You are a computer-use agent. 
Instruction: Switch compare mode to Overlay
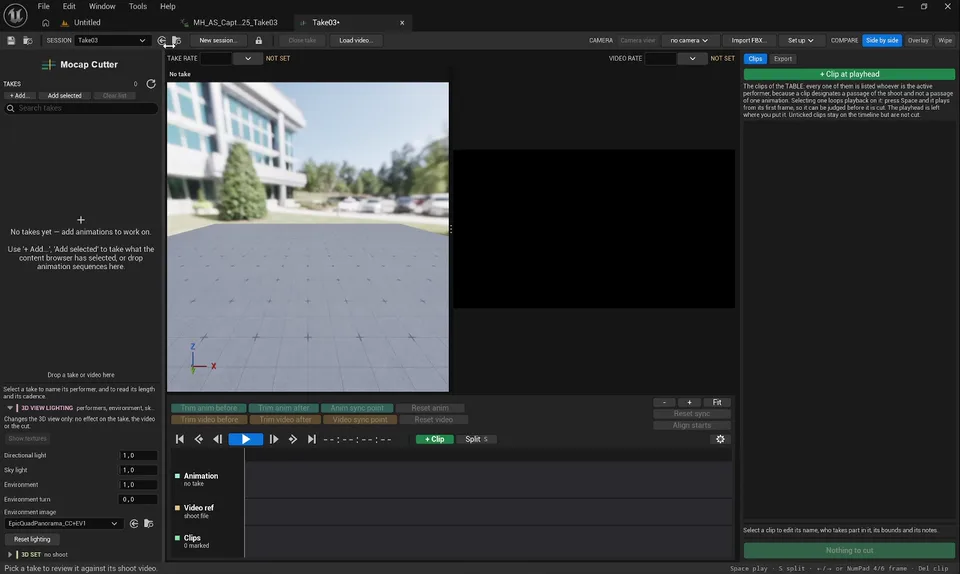click(918, 40)
